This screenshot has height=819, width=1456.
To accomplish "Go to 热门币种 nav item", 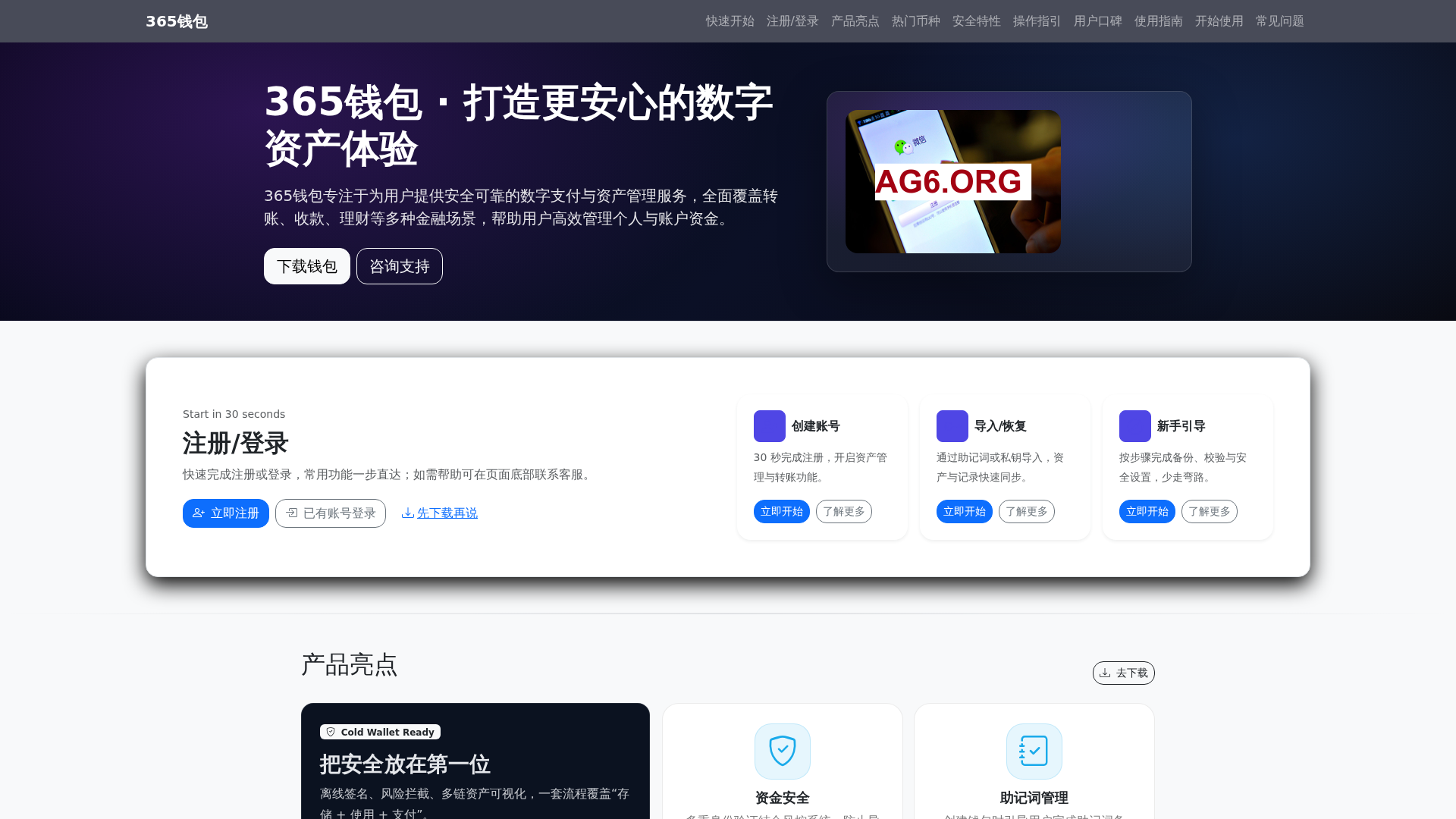I will [x=915, y=21].
